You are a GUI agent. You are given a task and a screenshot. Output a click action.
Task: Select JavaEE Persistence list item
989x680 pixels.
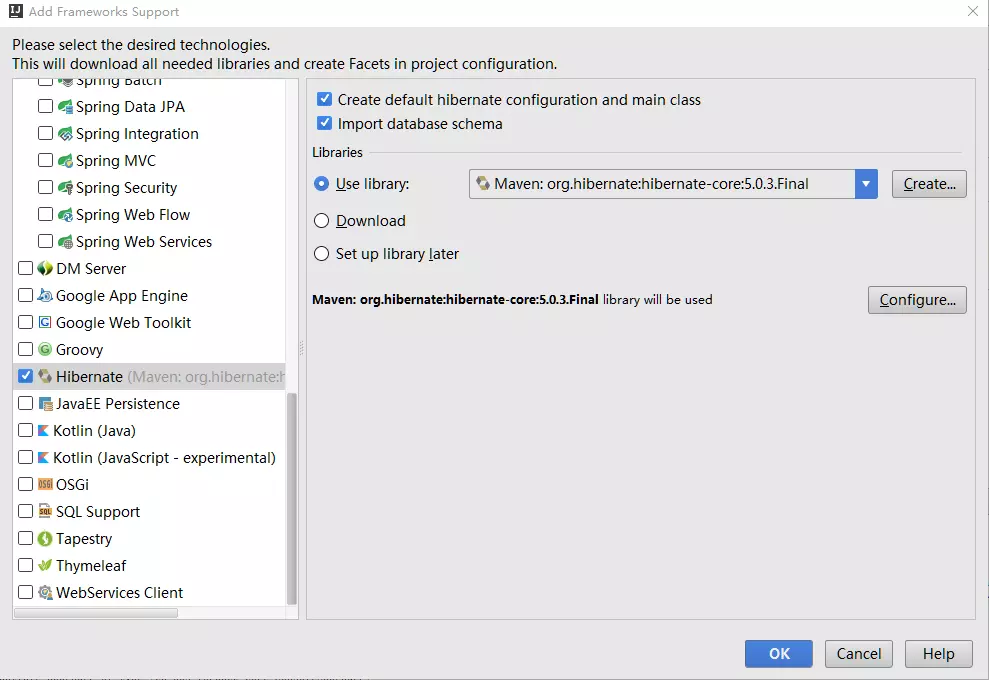pyautogui.click(x=118, y=404)
